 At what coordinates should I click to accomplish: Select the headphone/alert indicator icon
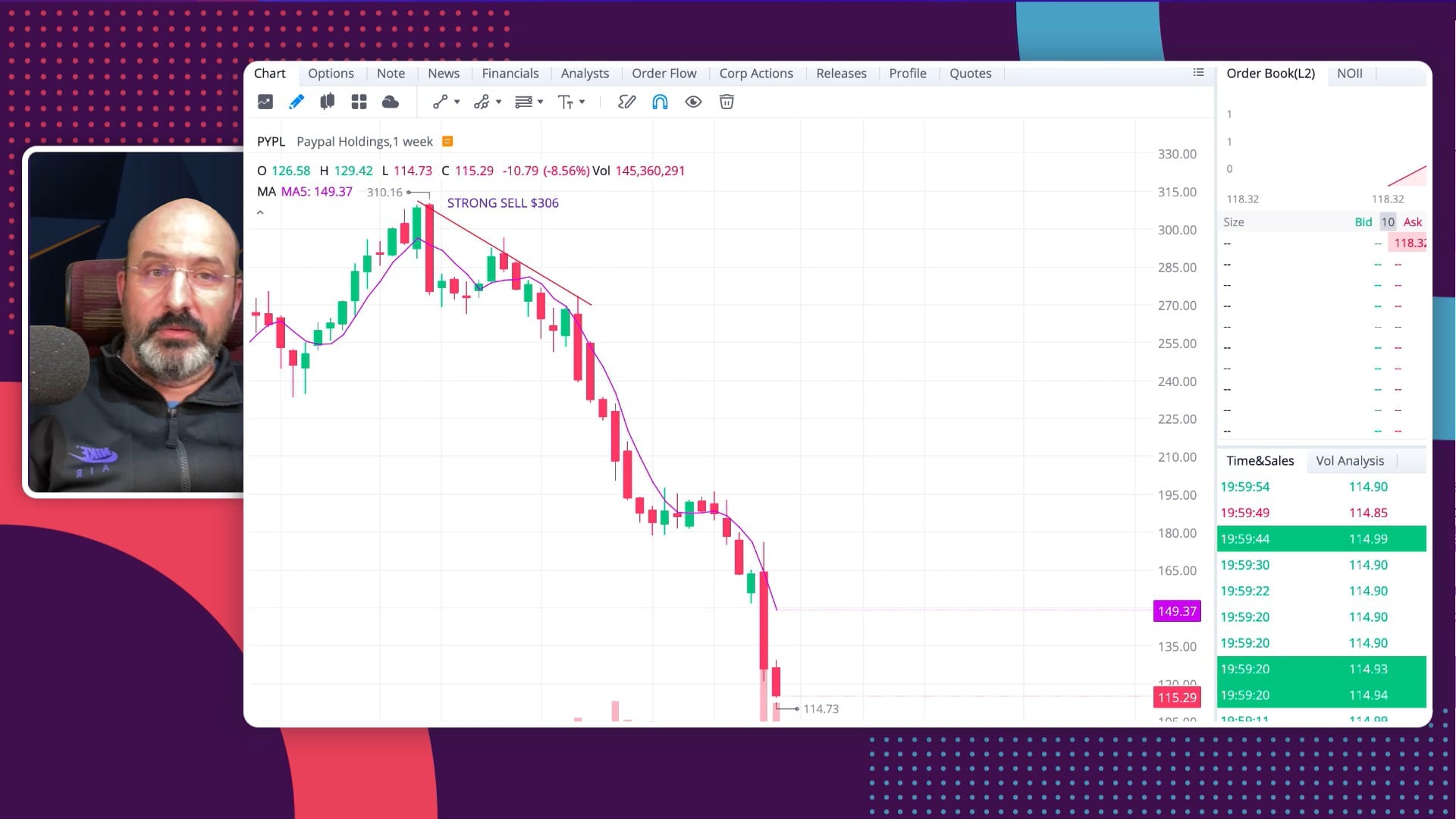point(660,102)
